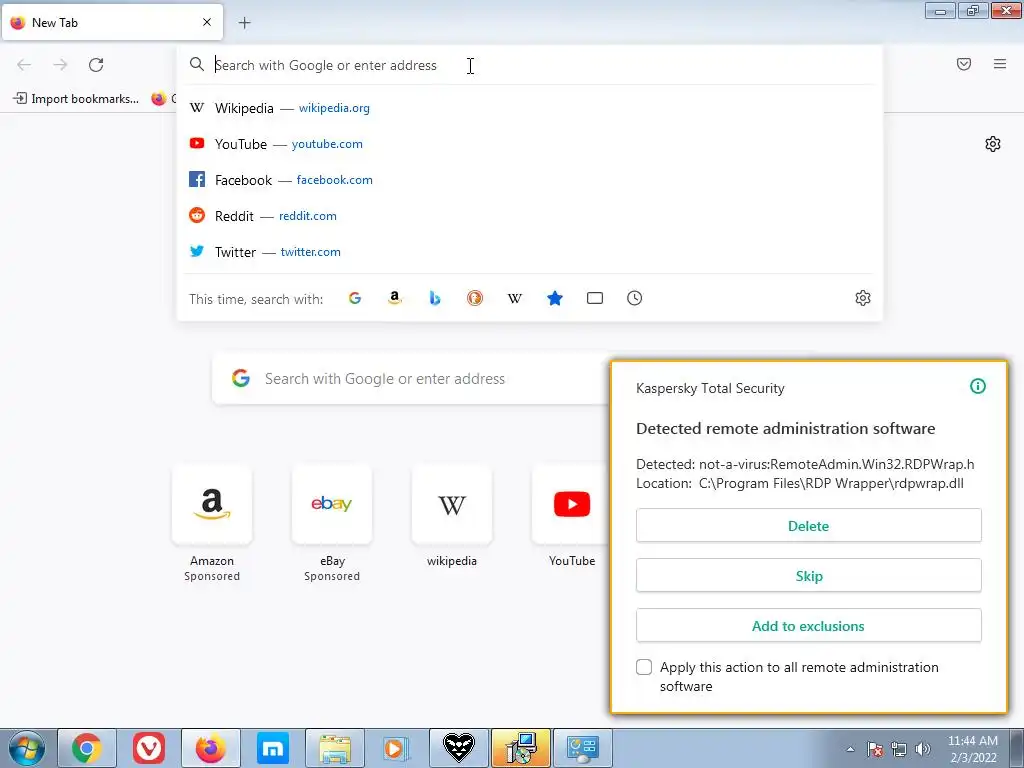Select the New Tab browser tab
This screenshot has height=768, width=1024.
[112, 22]
